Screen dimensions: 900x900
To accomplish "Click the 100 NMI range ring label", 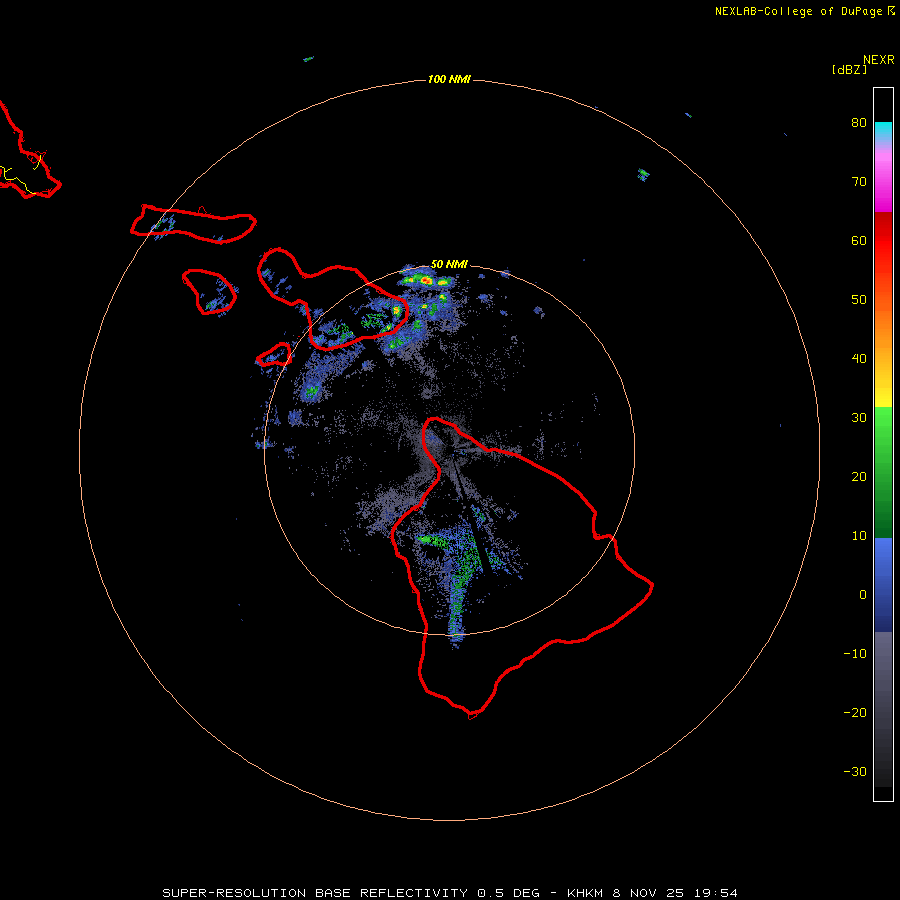I will click(x=449, y=79).
